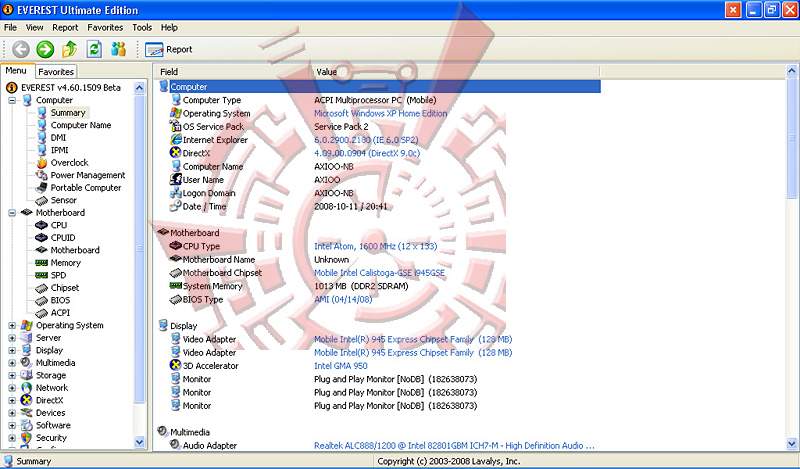
Task: Select Chipset in the tree
Action: coord(65,288)
